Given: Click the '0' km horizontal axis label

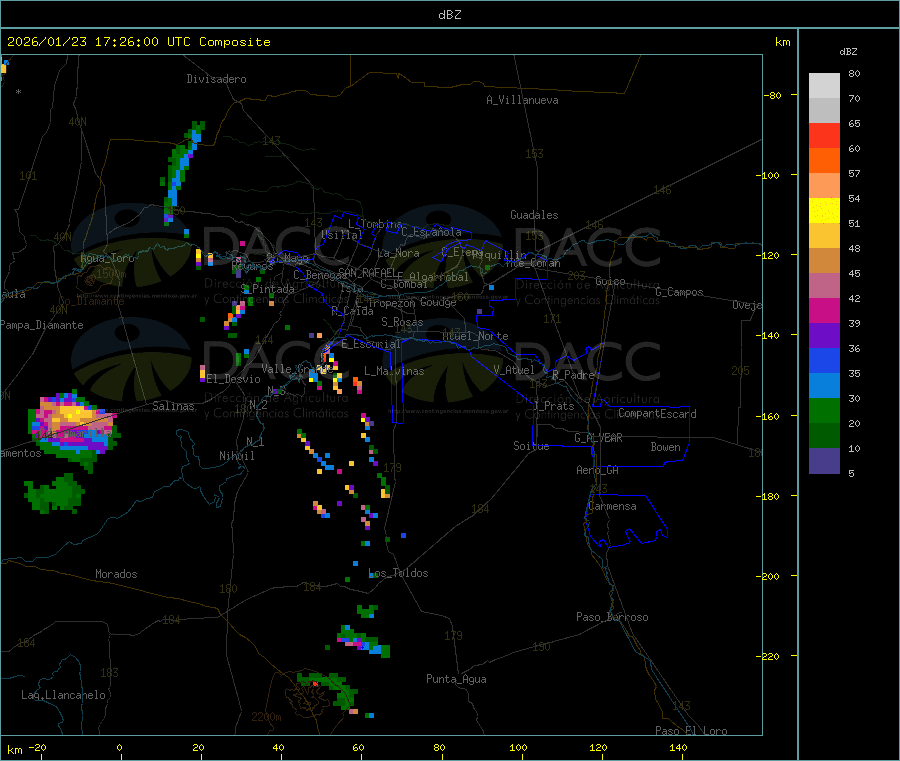Looking at the screenshot, I should [119, 747].
